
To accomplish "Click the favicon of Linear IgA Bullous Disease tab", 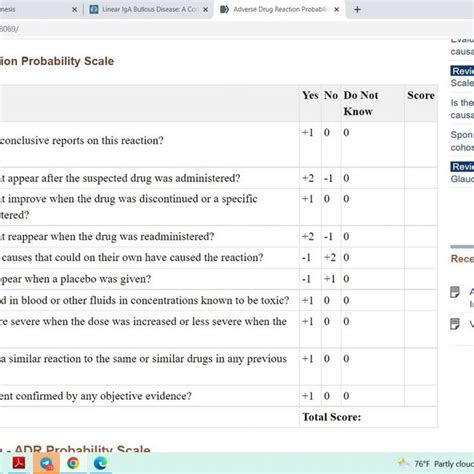I will 94,9.
